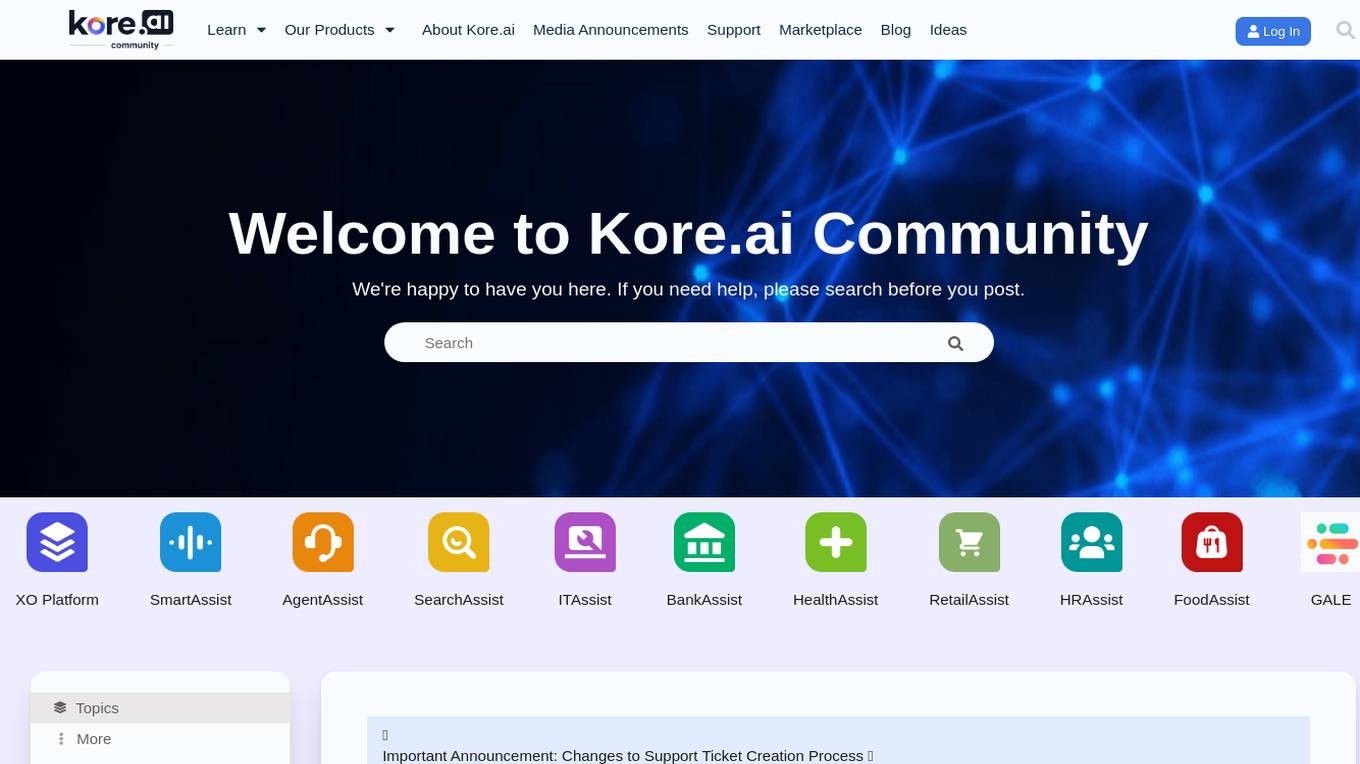Click the header search magnifier icon
This screenshot has width=1360, height=764.
1345,30
